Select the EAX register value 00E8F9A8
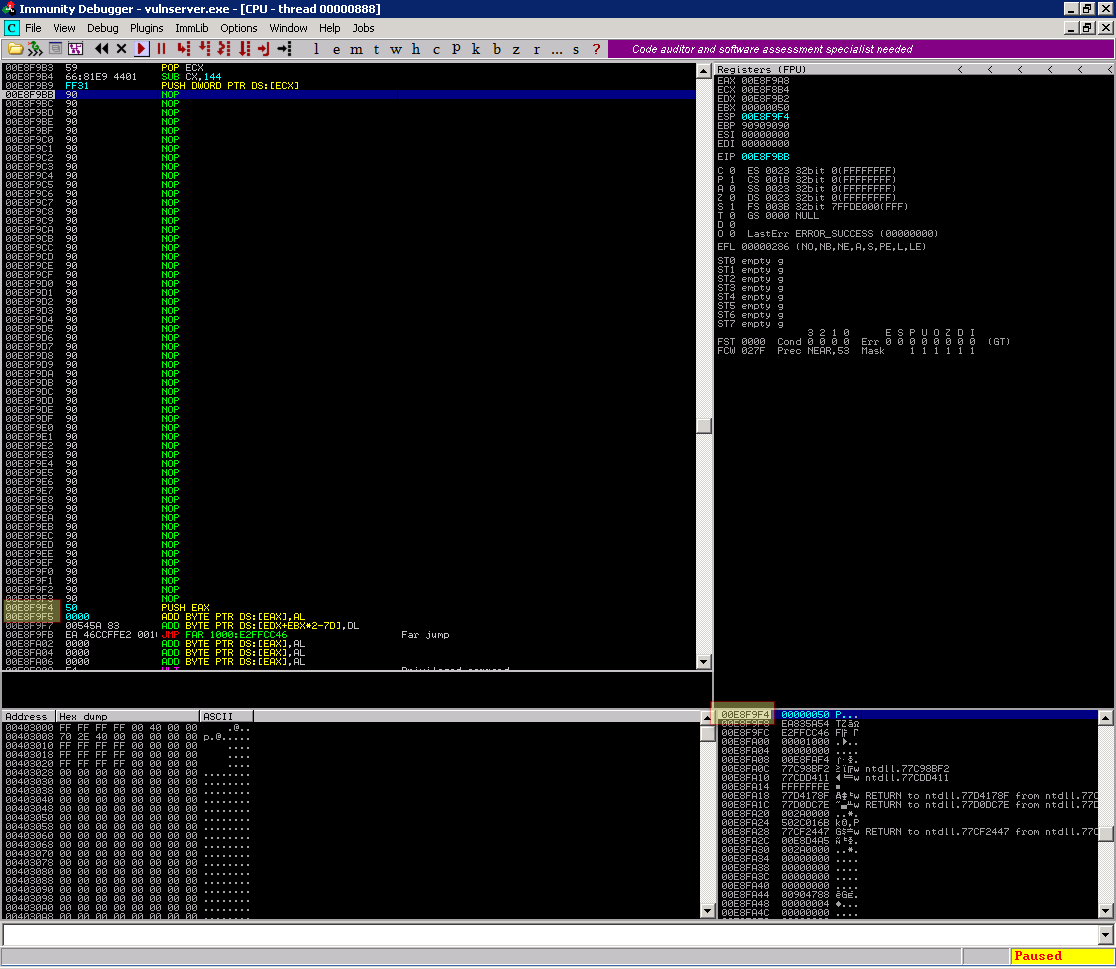 click(x=765, y=80)
